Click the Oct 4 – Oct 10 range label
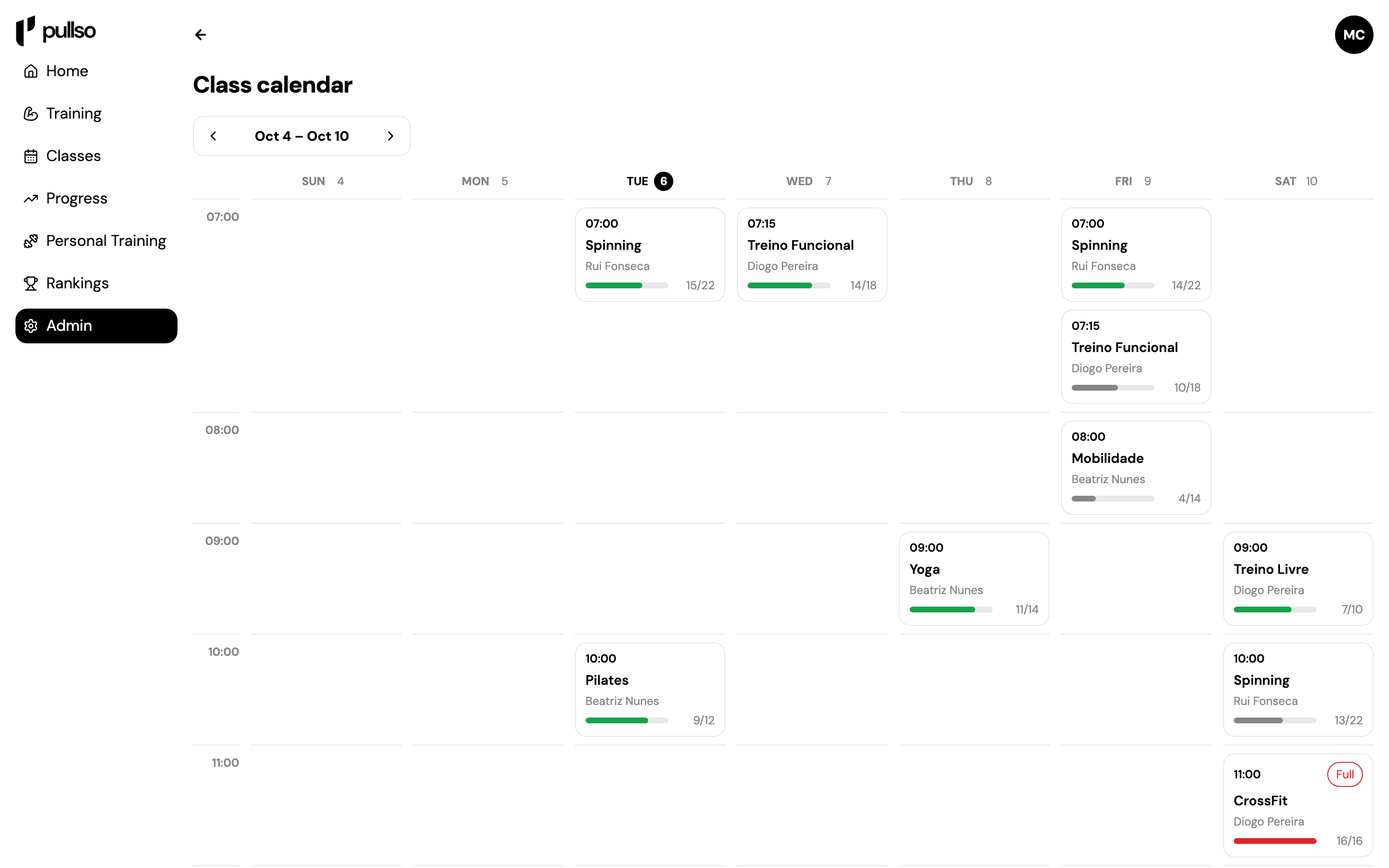The height and width of the screenshot is (868, 1389). (x=302, y=136)
